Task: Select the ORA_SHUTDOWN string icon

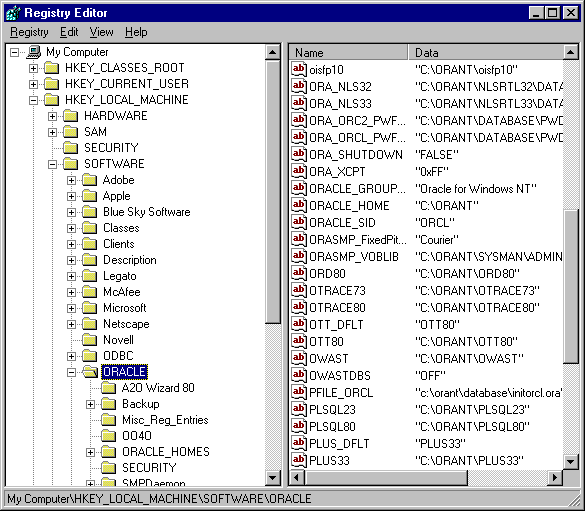Action: (x=299, y=154)
